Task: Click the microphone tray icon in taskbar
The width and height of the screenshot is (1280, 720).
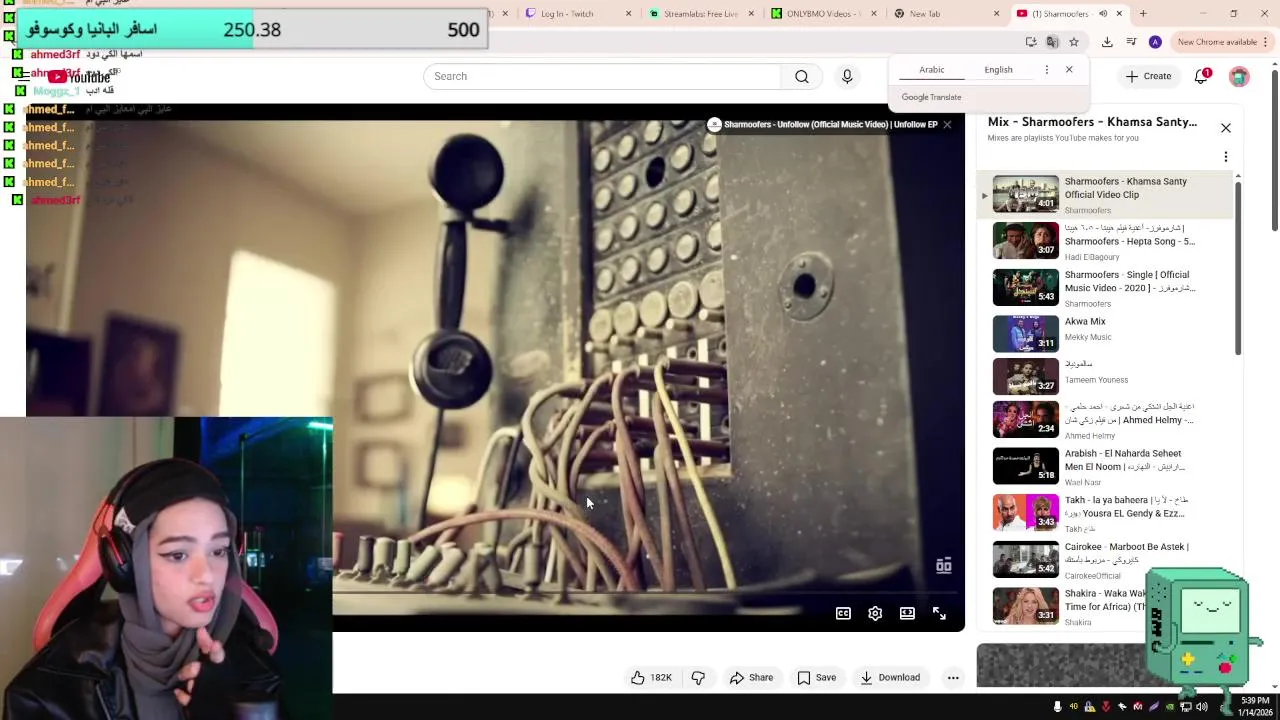Action: pyautogui.click(x=1057, y=706)
